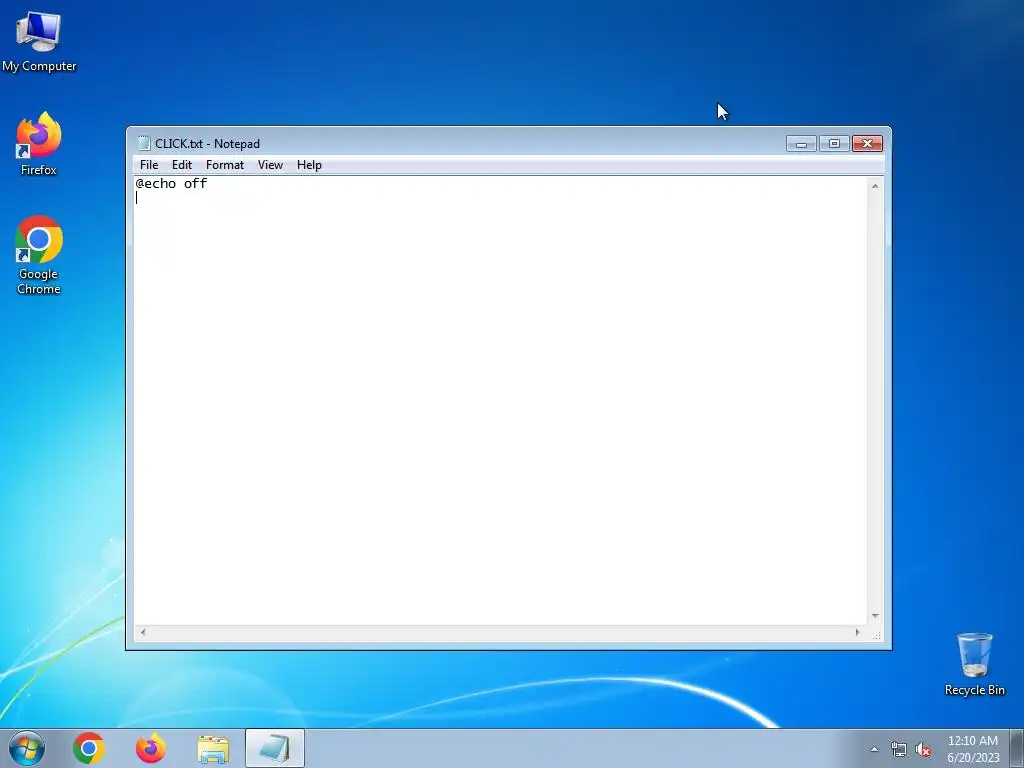Screen dimensions: 1024x768
Task: Open the Format menu in Notepad
Action: [x=225, y=165]
